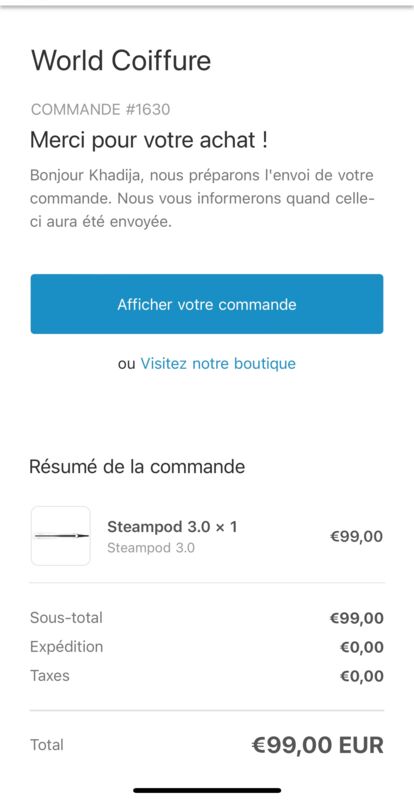The image size is (414, 800).
Task: Click the Total label
Action: click(47, 745)
